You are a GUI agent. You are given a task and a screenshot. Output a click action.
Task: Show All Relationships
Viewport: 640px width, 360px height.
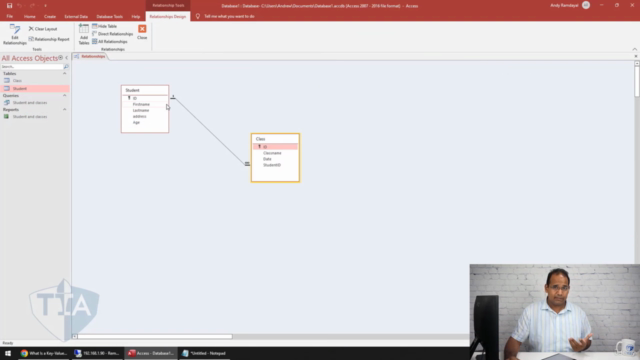pyautogui.click(x=110, y=42)
